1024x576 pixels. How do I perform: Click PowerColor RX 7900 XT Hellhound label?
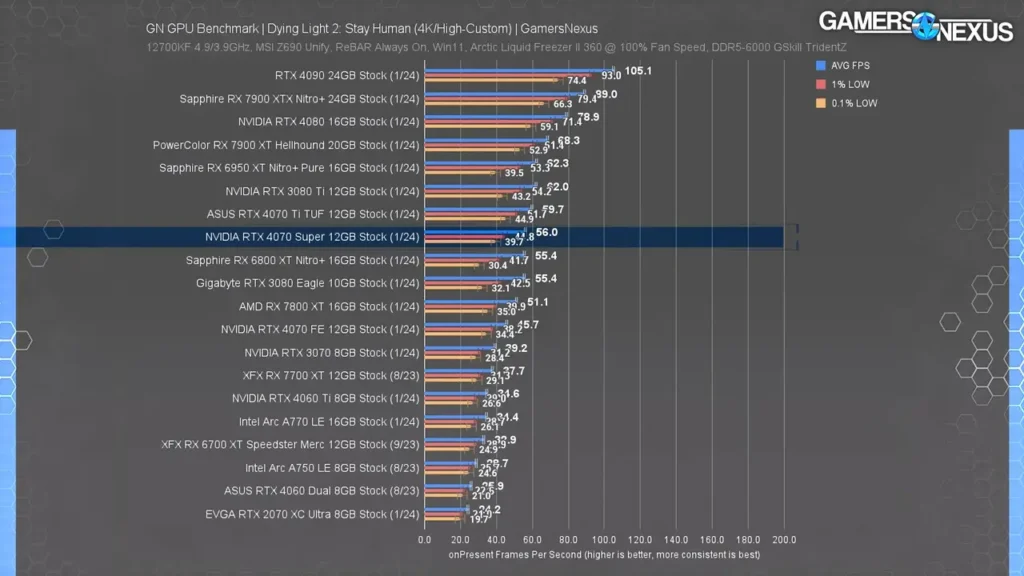click(x=286, y=145)
